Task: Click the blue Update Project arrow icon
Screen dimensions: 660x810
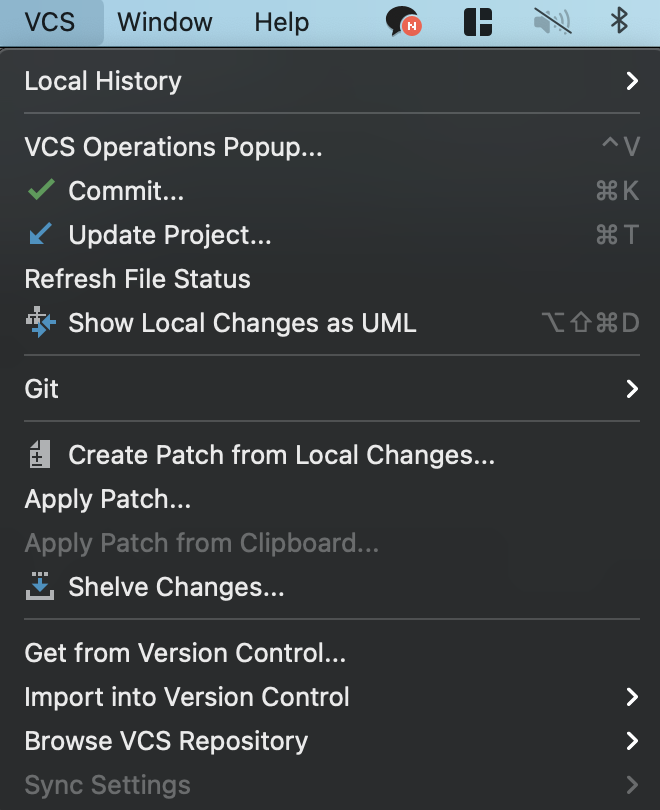Action: [41, 235]
